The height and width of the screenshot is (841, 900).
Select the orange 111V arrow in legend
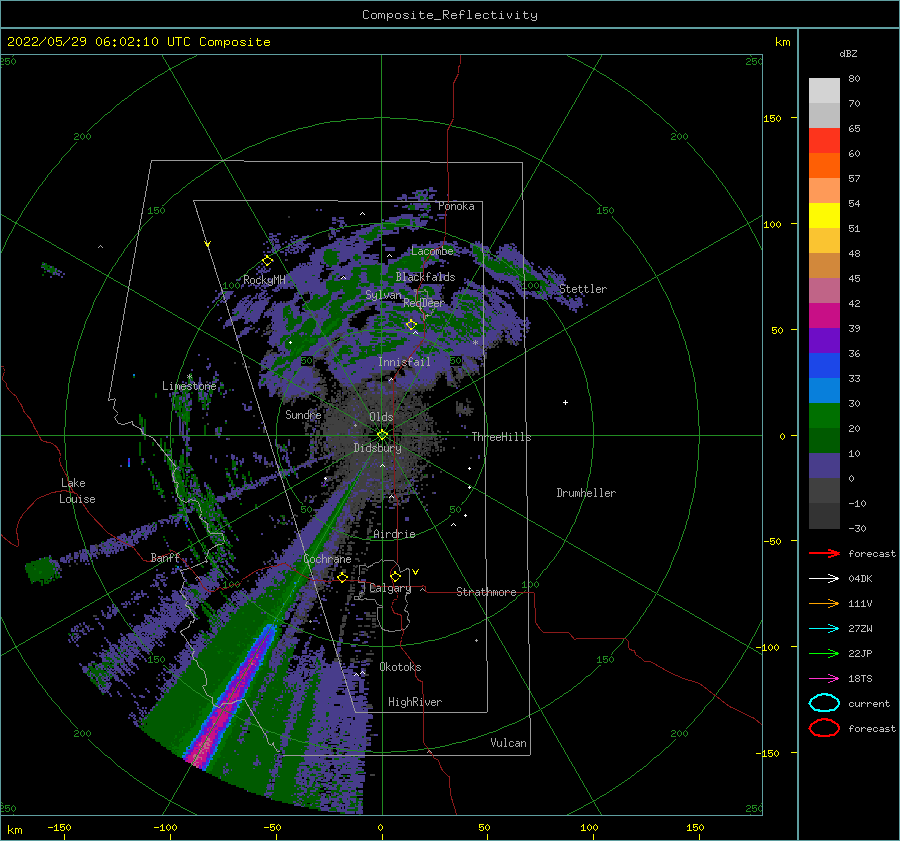(x=824, y=603)
